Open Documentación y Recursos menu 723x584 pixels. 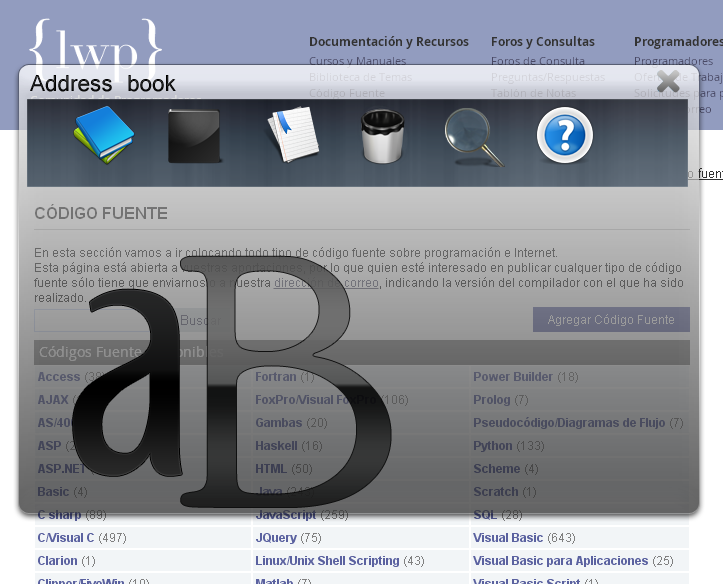389,41
